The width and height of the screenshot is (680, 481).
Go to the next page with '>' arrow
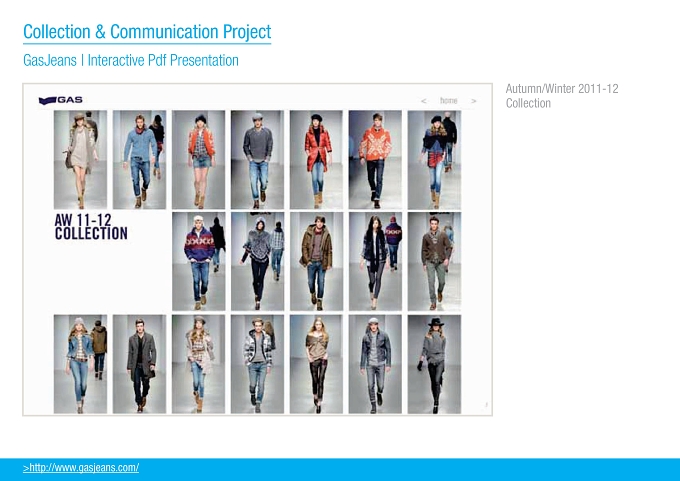click(x=474, y=101)
